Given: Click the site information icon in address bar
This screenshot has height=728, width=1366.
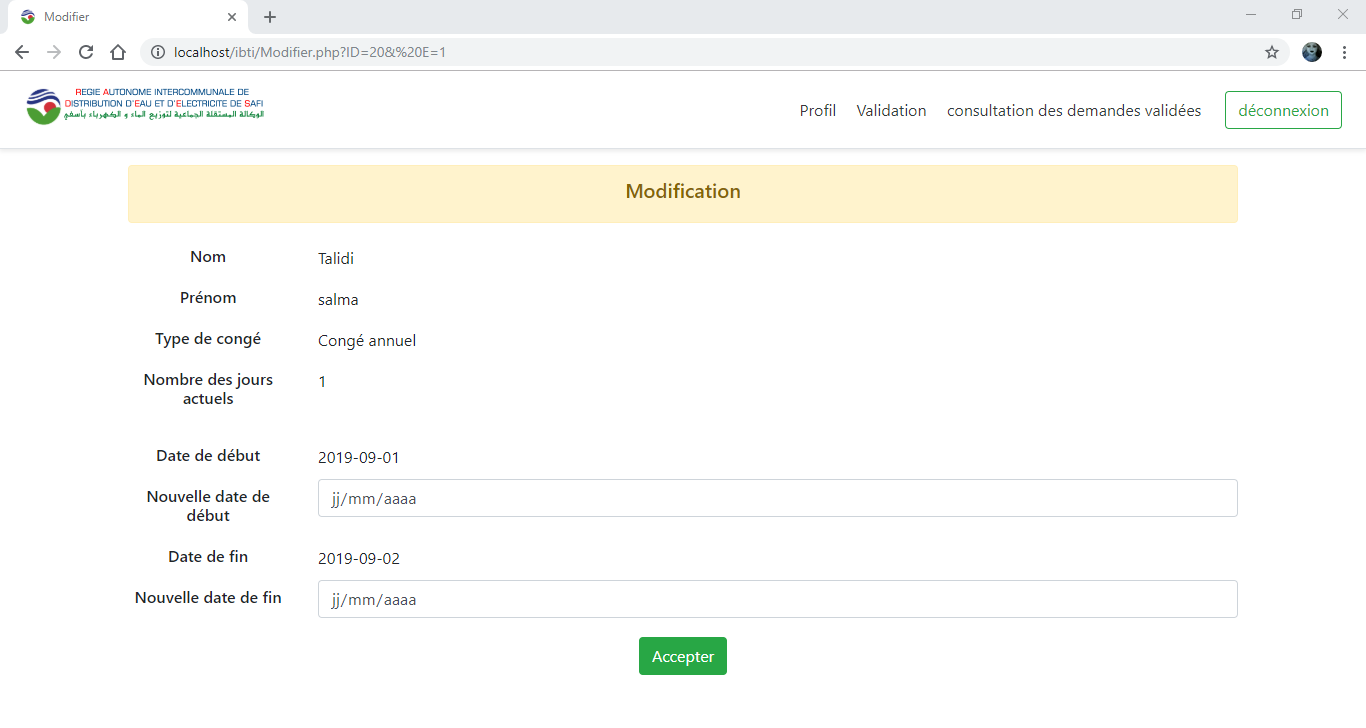Looking at the screenshot, I should pyautogui.click(x=158, y=51).
